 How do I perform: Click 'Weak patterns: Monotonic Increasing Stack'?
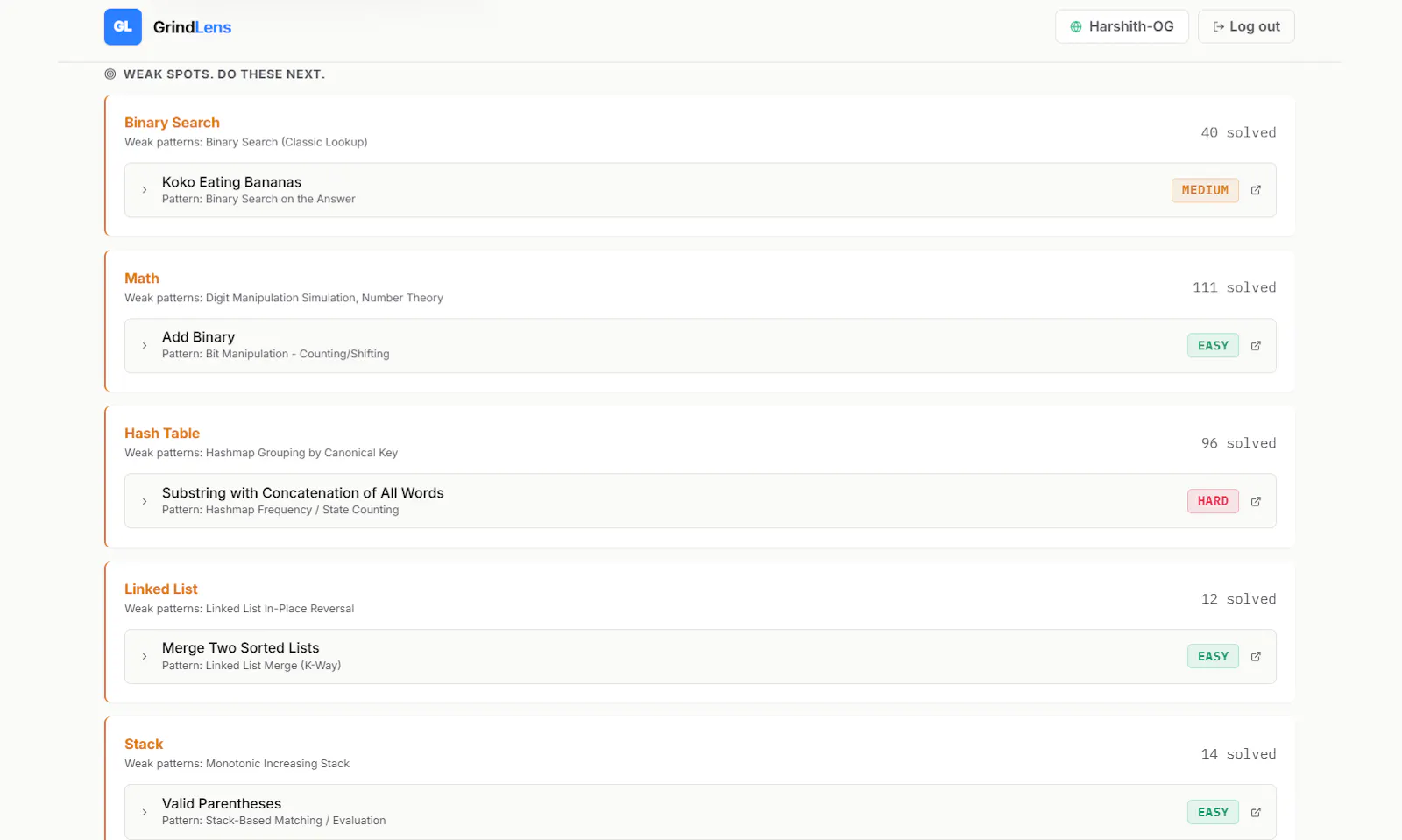237,764
